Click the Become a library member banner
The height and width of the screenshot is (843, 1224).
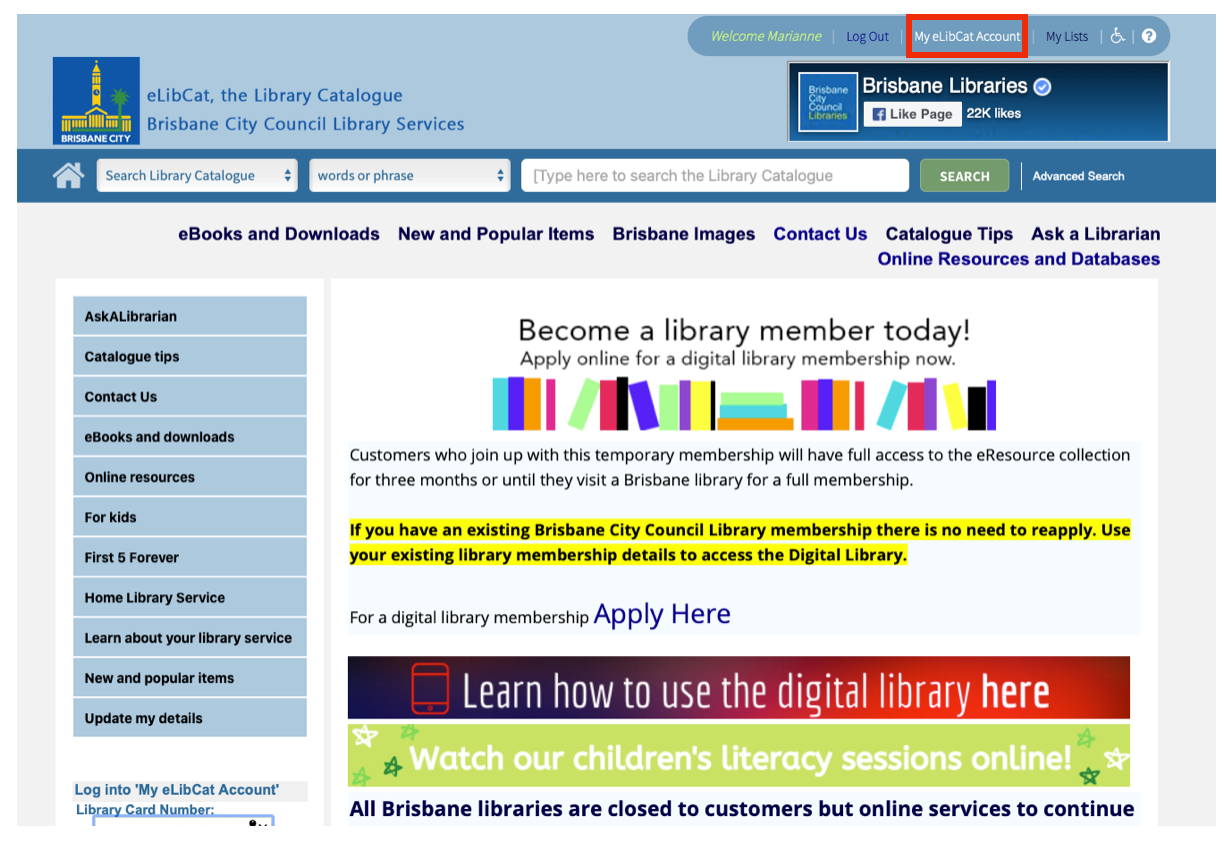coord(744,374)
